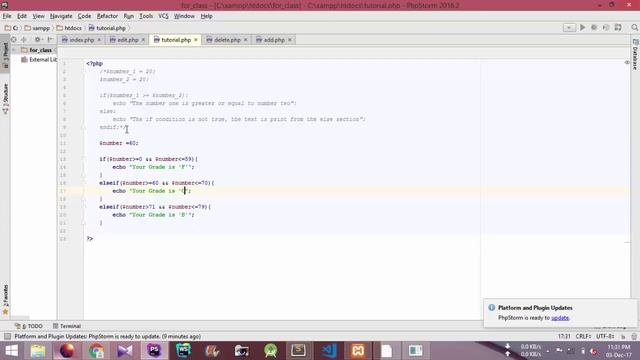
Task: Switch to the index.php editor tab
Action: click(x=82, y=40)
